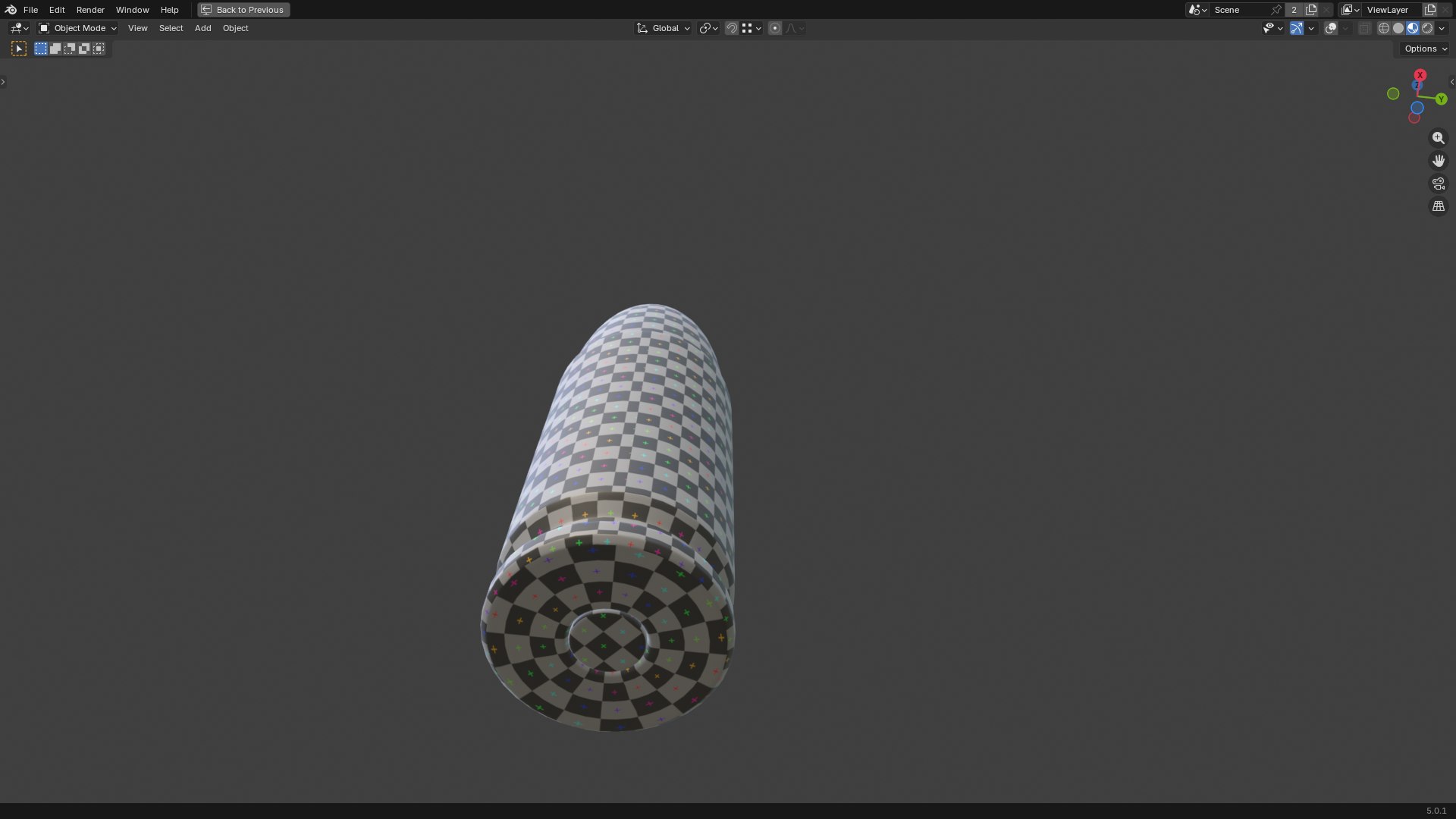Switch to rendered viewport shading
This screenshot has width=1456, height=819.
tap(1427, 28)
